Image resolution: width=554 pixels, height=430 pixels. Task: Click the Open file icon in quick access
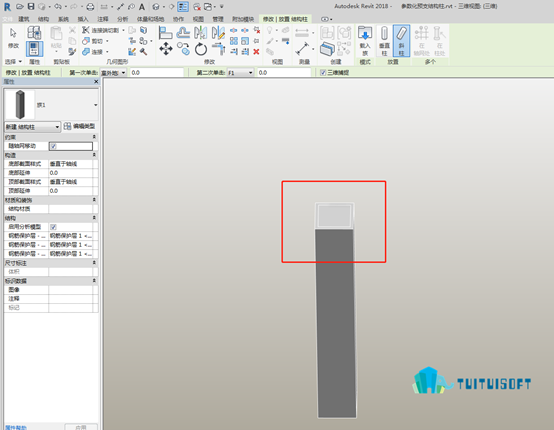[x=20, y=7]
